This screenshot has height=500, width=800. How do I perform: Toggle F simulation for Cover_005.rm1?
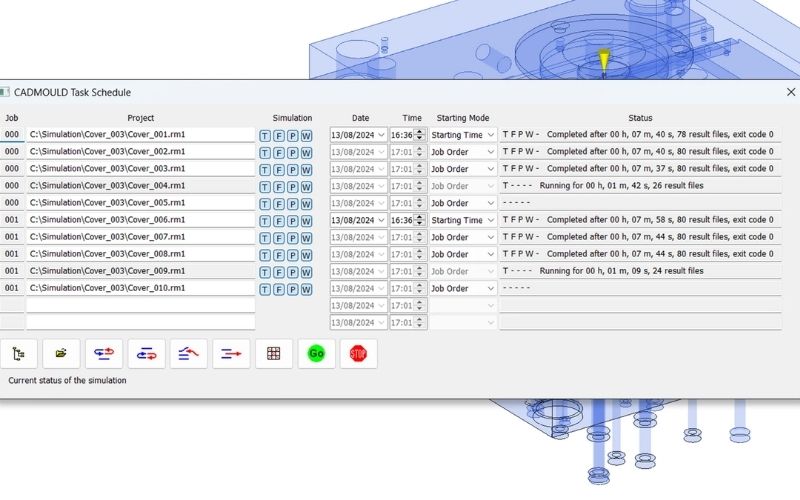pyautogui.click(x=279, y=204)
